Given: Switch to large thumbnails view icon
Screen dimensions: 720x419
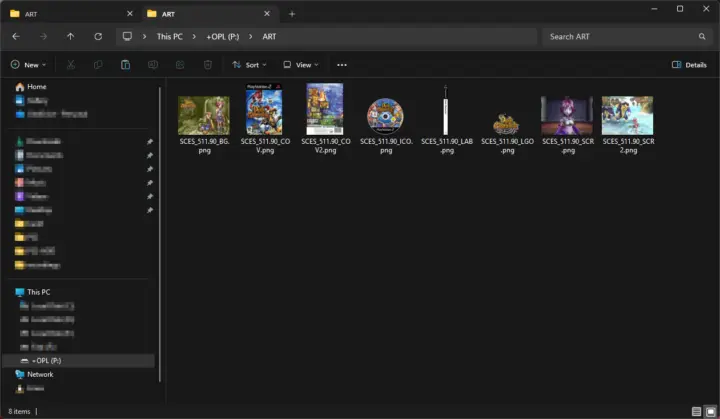Looking at the screenshot, I should coord(710,411).
